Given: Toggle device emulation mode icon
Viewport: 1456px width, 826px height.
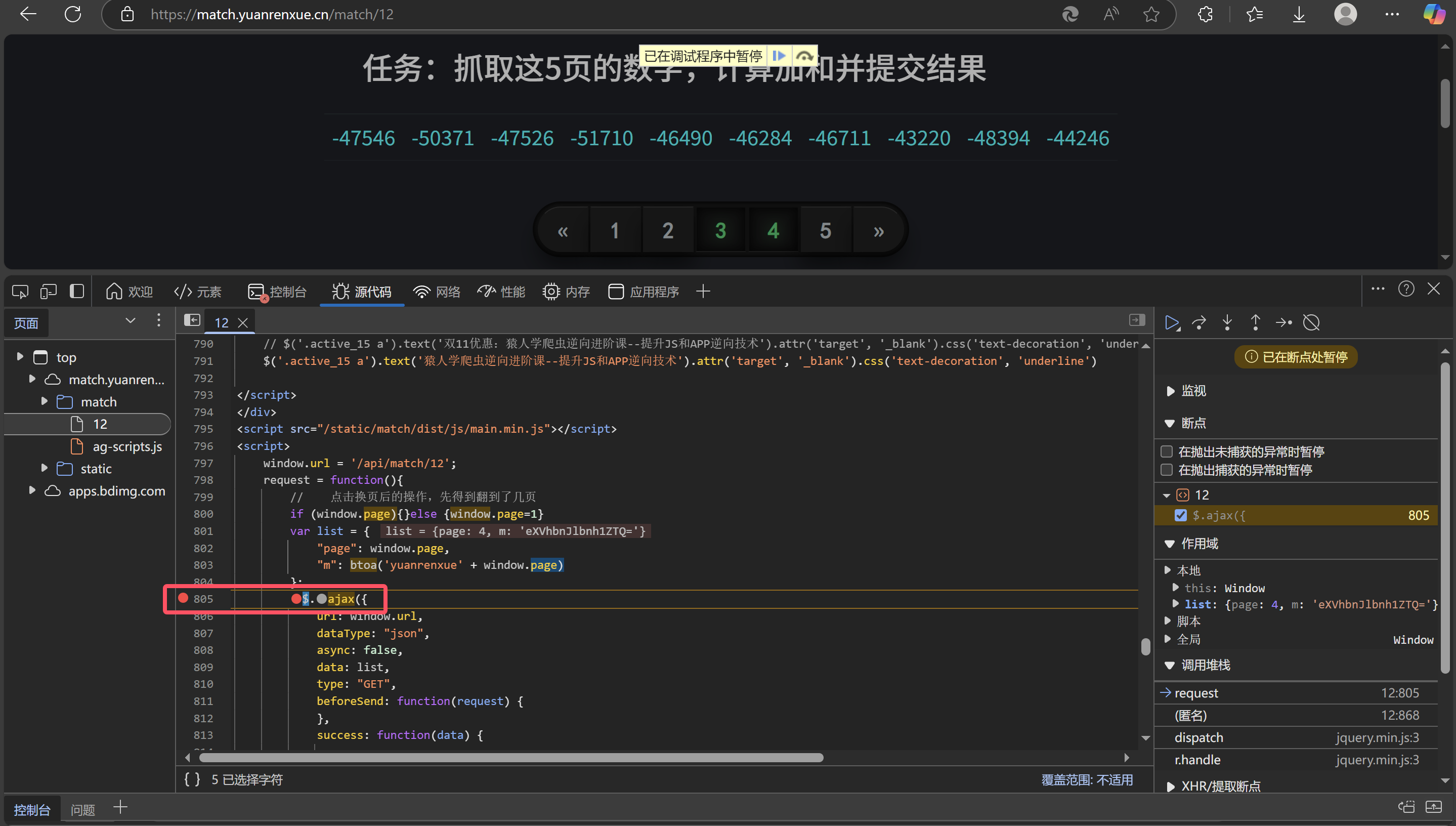Looking at the screenshot, I should tap(48, 292).
